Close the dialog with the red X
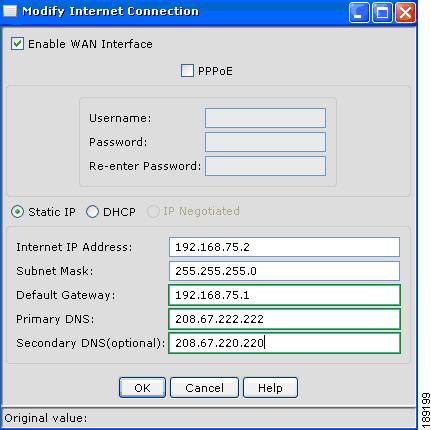 (x=405, y=12)
